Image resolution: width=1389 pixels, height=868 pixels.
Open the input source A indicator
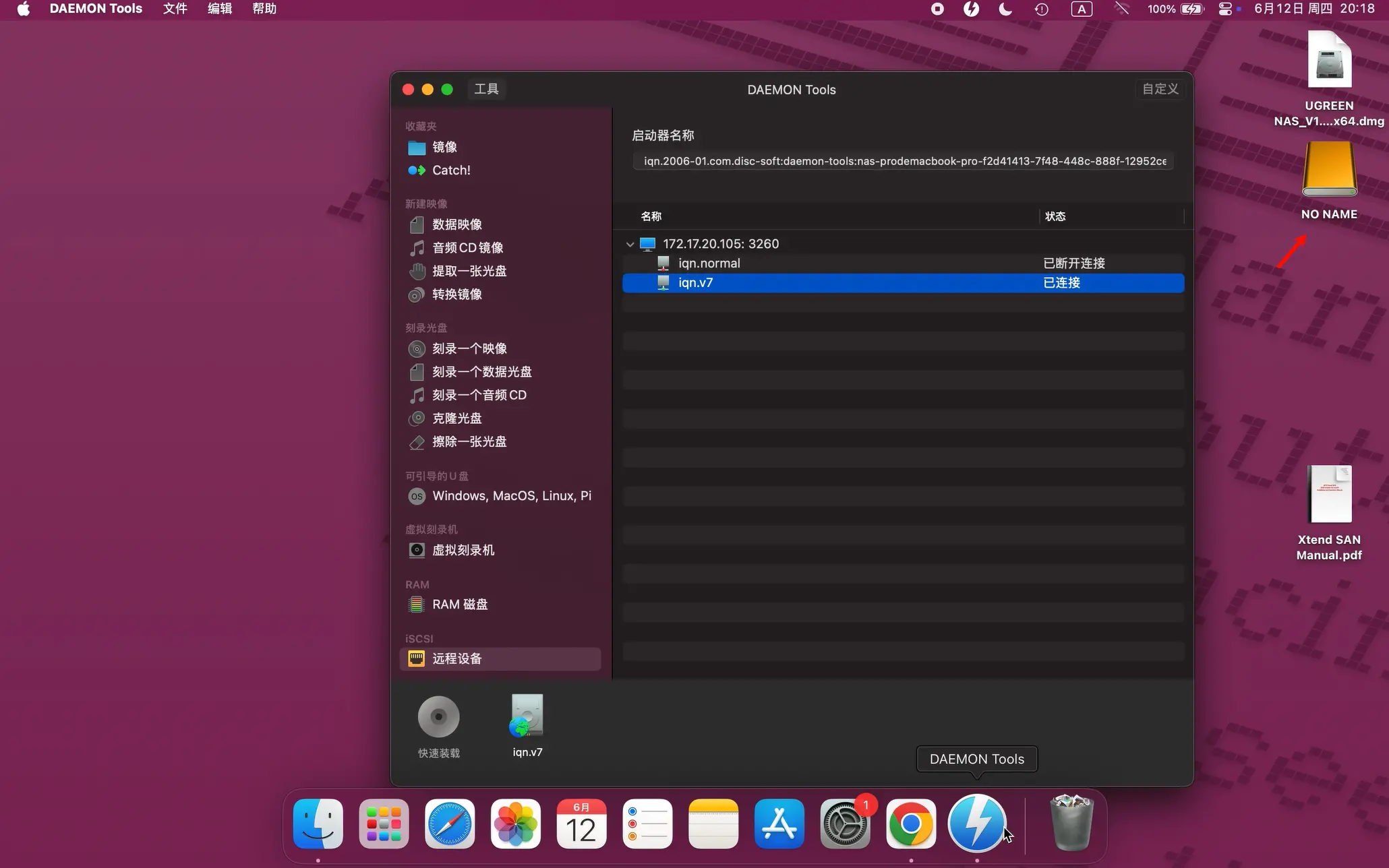tap(1082, 9)
